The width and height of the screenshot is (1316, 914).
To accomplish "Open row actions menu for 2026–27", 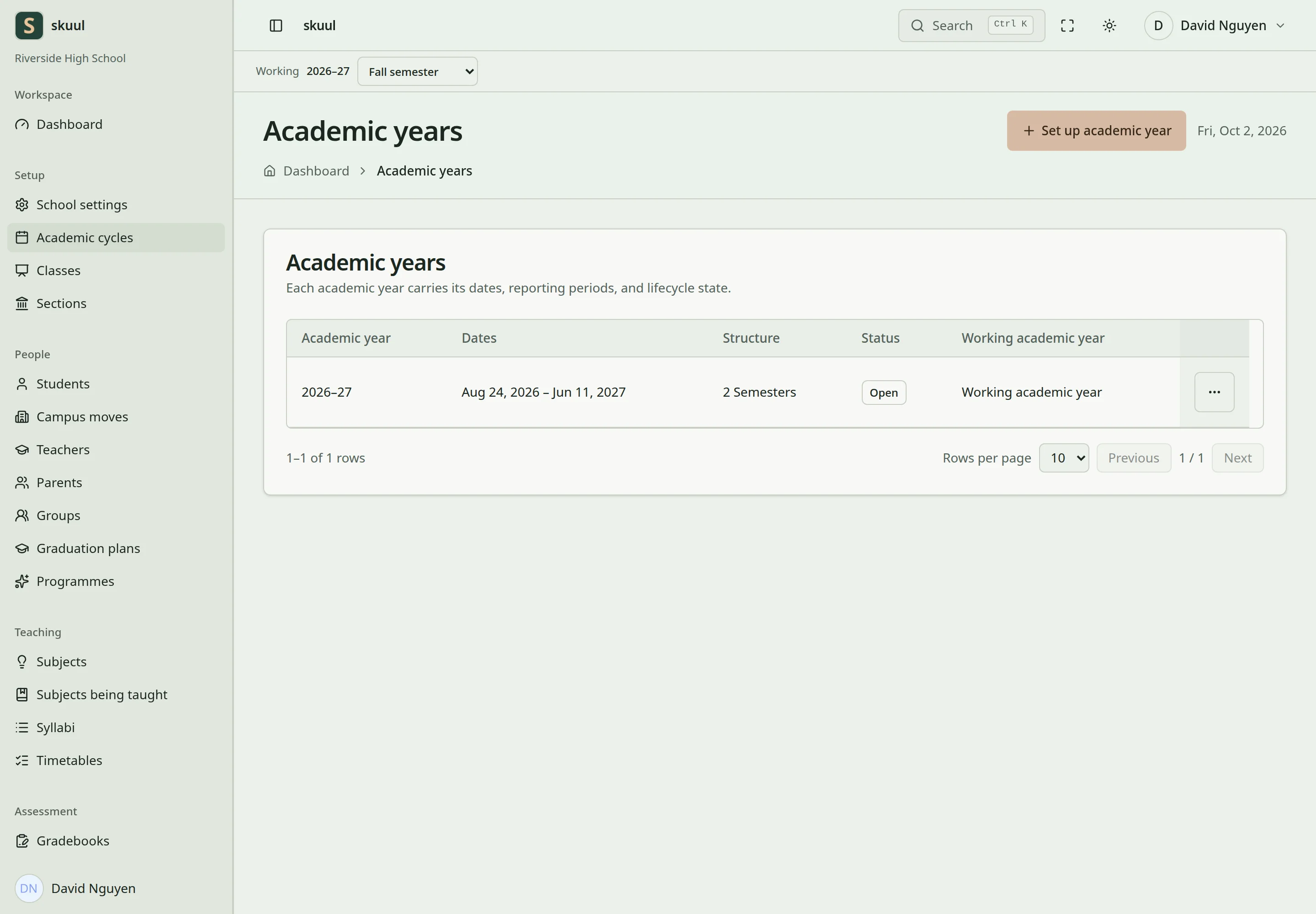I will tap(1214, 392).
